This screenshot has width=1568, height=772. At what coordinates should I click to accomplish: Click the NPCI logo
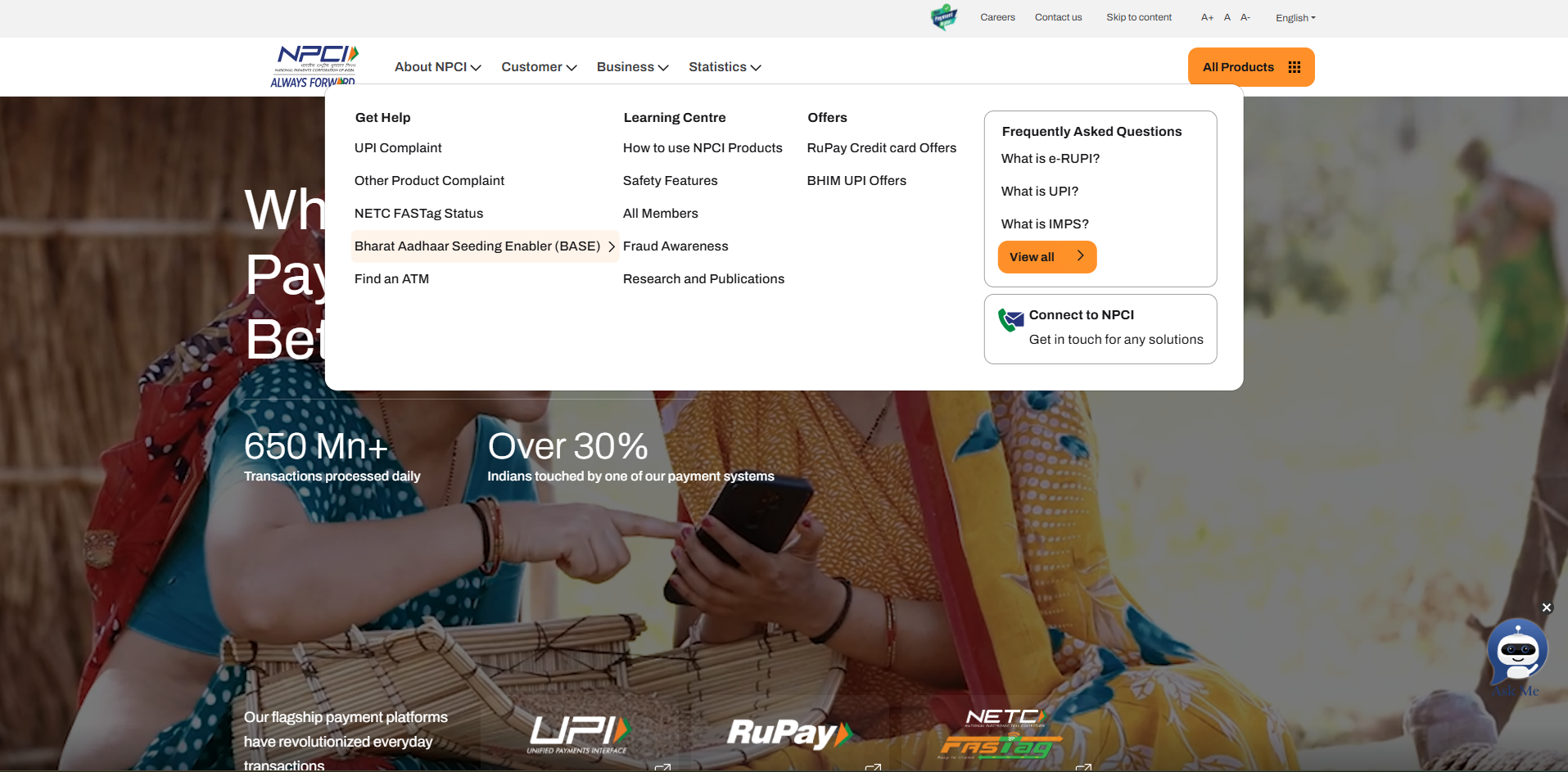(315, 65)
